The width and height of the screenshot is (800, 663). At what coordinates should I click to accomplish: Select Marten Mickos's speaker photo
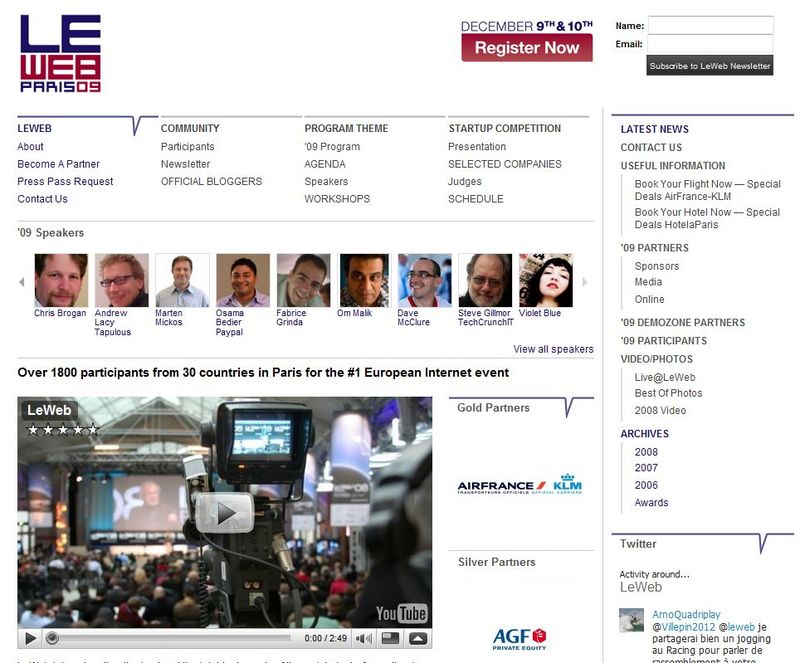(x=182, y=280)
